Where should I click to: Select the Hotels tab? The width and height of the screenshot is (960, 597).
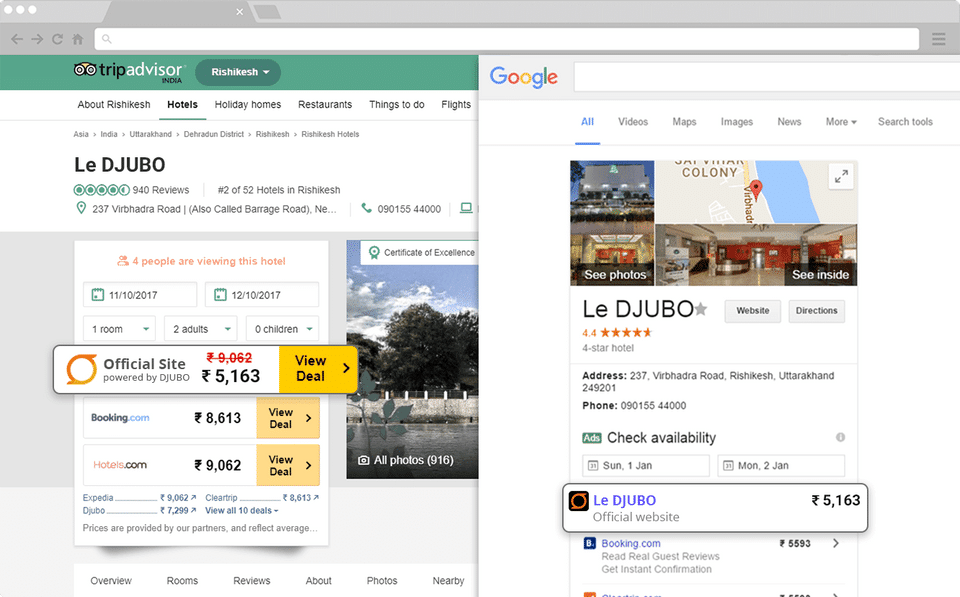pos(182,105)
